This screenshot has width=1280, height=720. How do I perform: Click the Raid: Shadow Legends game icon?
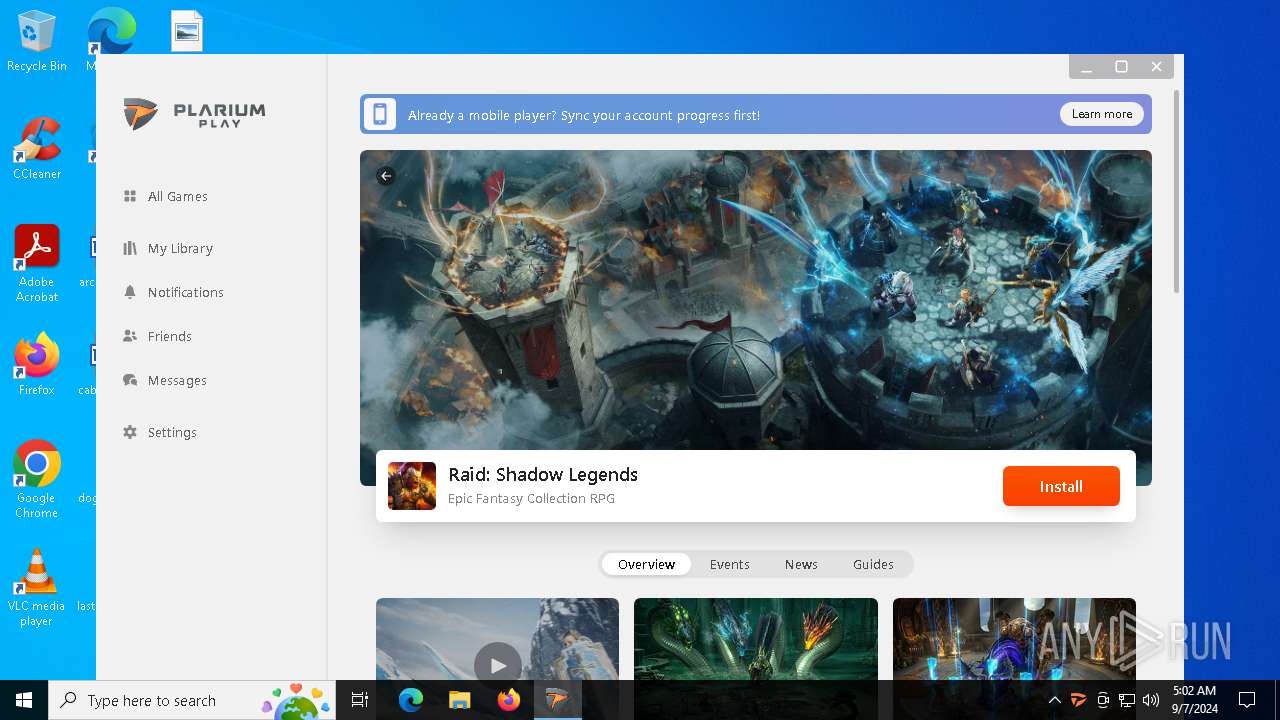[412, 486]
